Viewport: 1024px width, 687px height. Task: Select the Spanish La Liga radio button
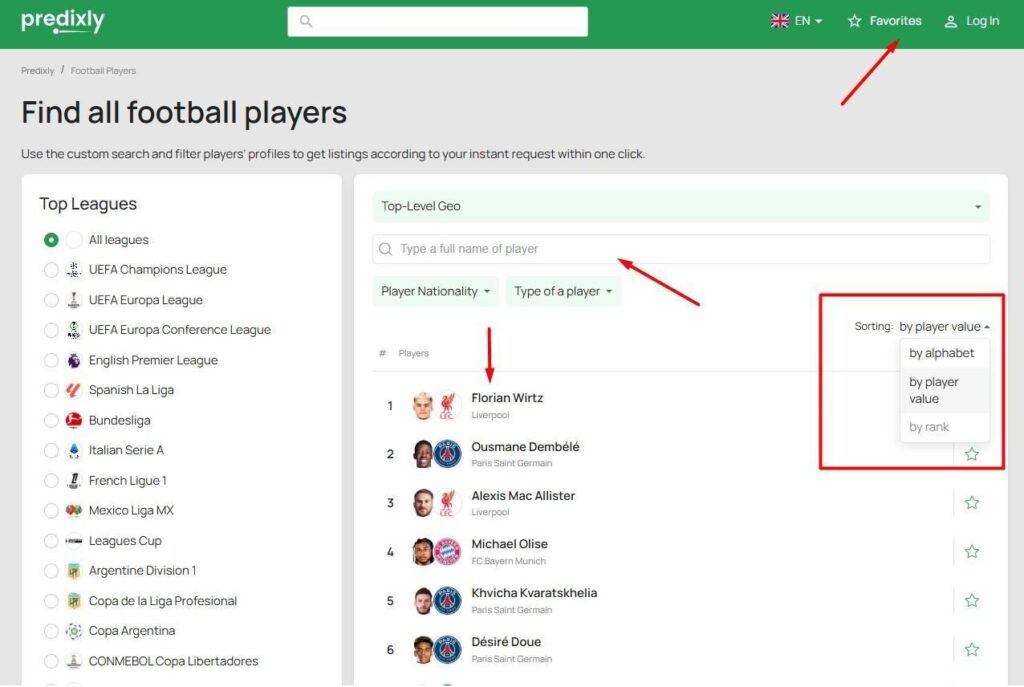[51, 390]
